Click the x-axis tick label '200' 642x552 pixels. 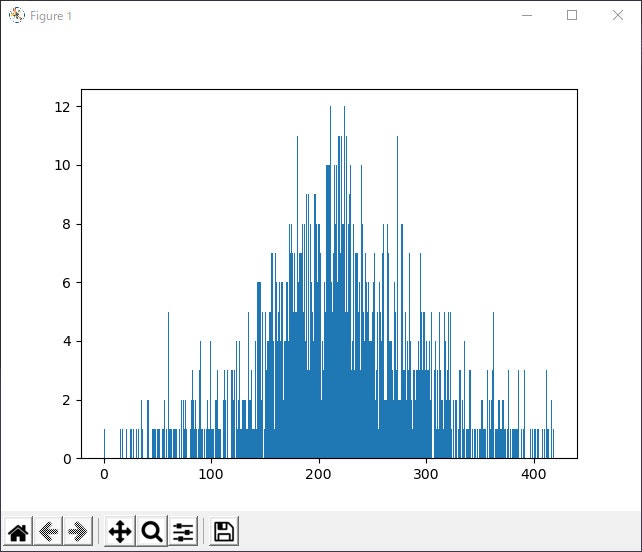click(x=318, y=474)
